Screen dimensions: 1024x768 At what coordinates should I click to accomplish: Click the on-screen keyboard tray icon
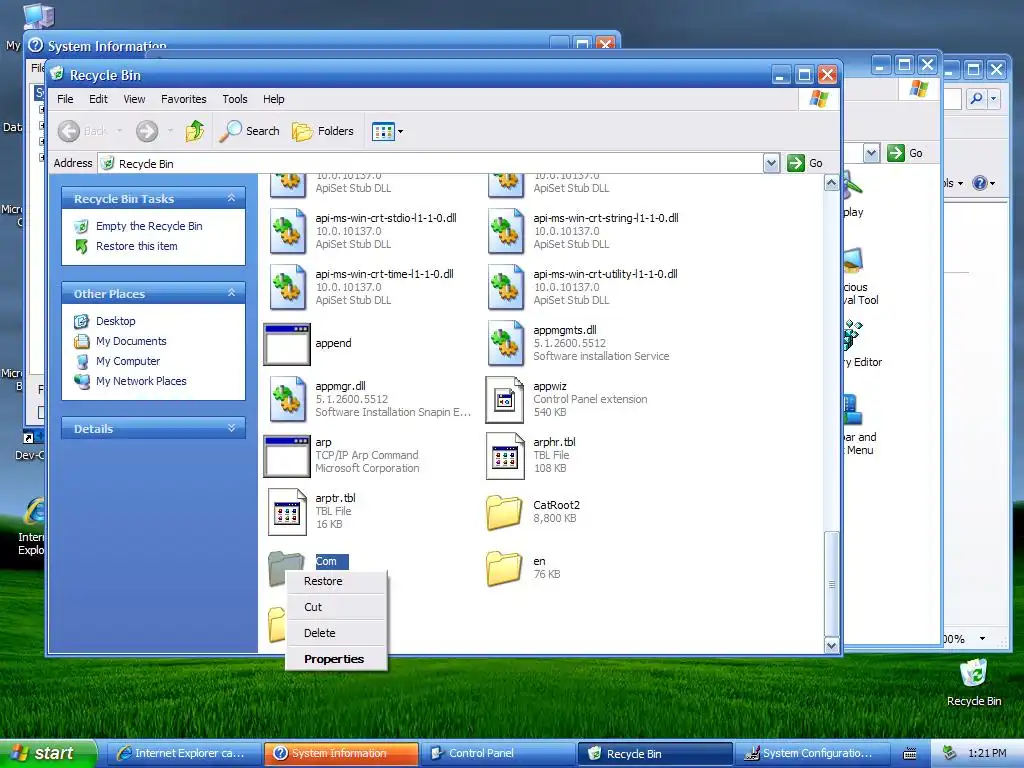(x=909, y=754)
